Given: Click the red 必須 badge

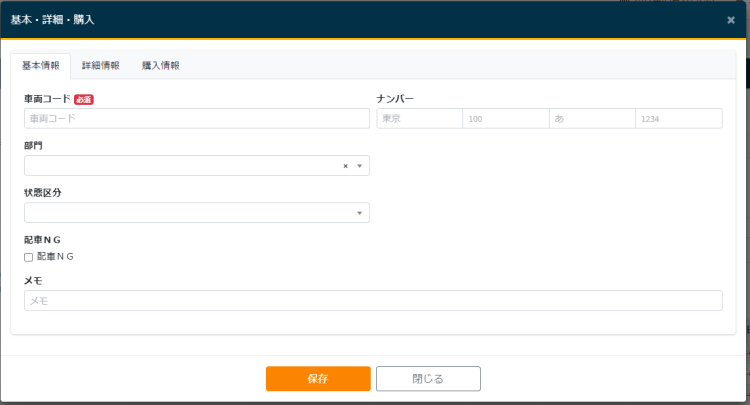Looking at the screenshot, I should pos(84,100).
